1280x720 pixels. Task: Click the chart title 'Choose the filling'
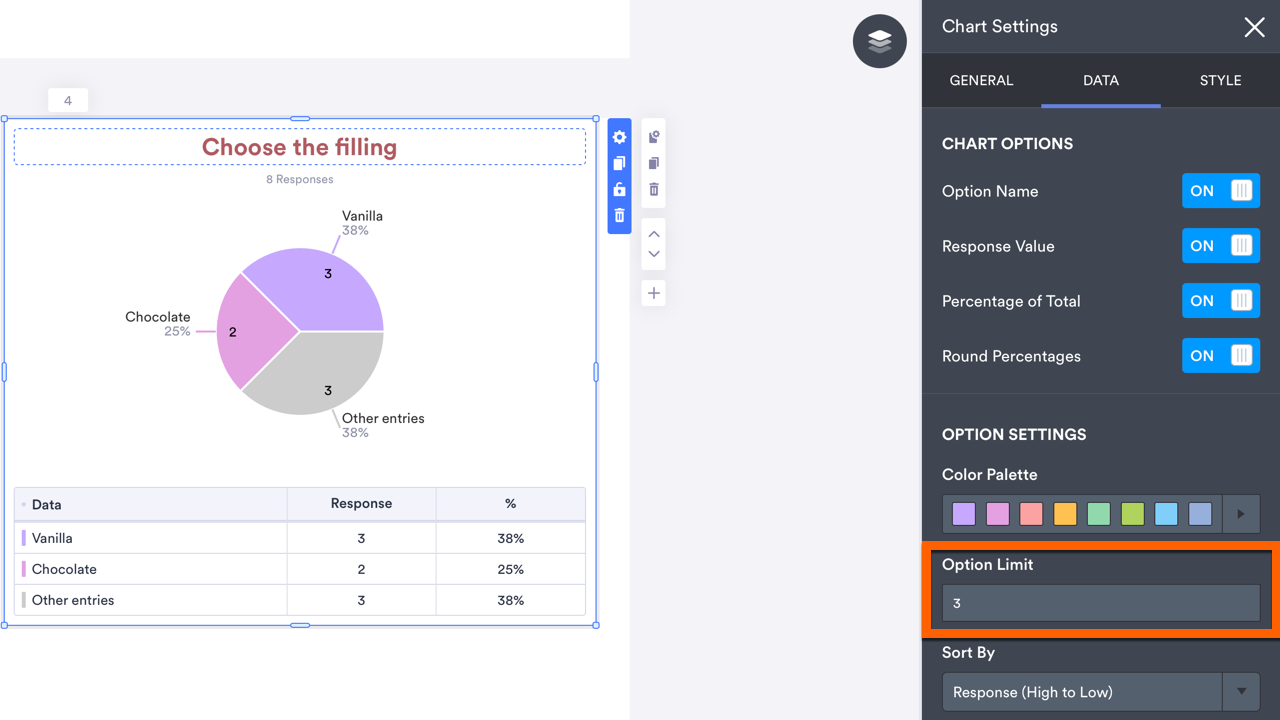300,147
